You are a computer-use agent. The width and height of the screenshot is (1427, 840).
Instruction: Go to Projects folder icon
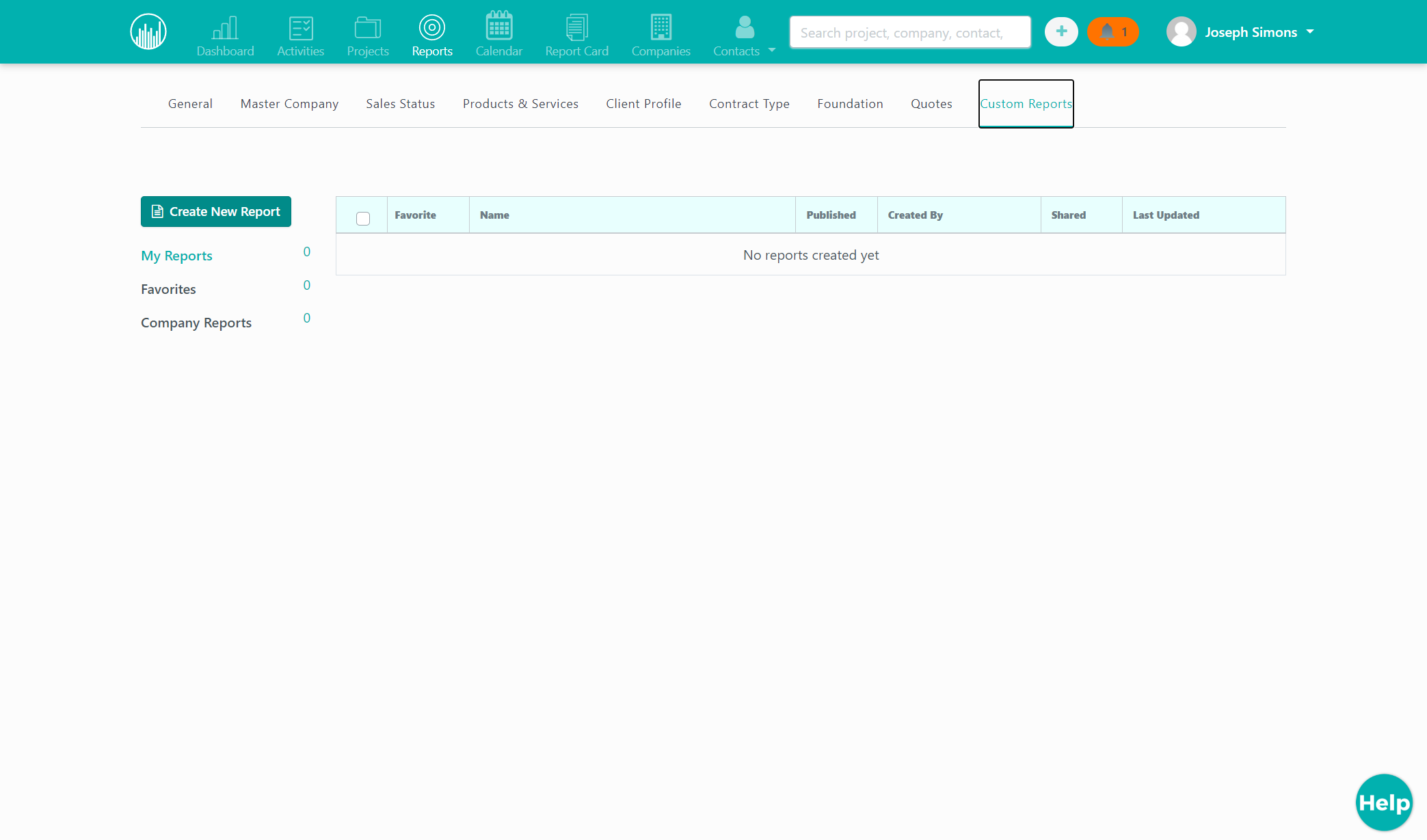point(368,28)
